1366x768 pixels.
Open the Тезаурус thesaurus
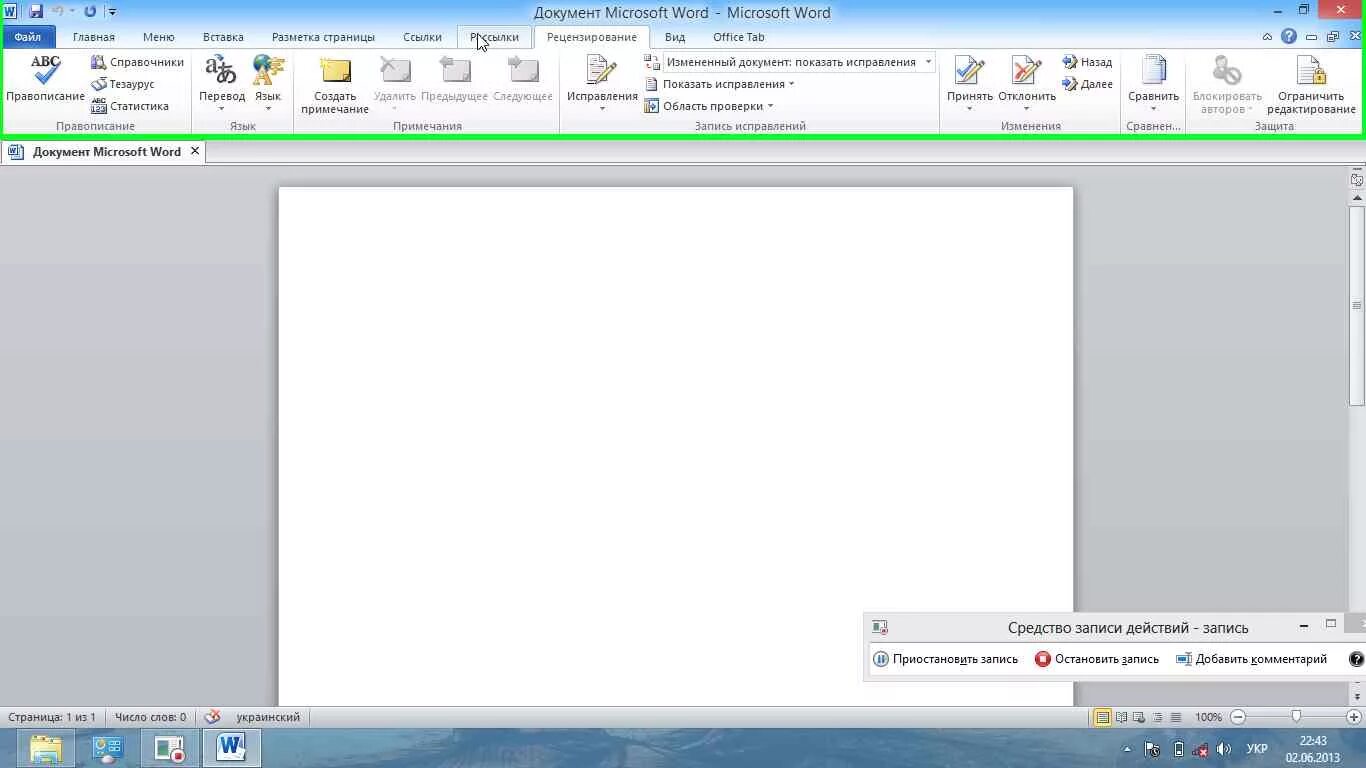tap(123, 84)
